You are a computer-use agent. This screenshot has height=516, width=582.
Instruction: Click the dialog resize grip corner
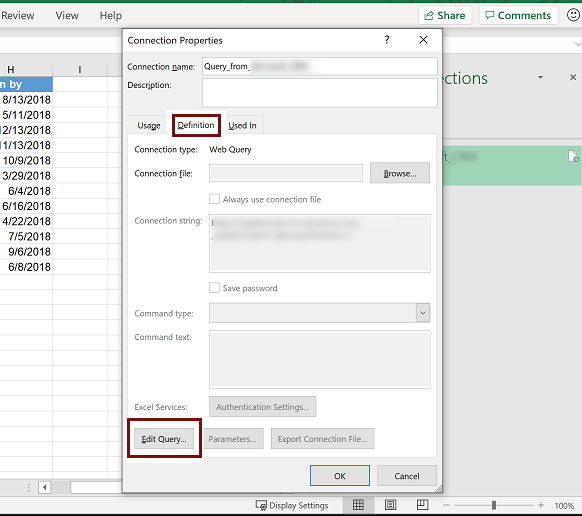coord(438,489)
